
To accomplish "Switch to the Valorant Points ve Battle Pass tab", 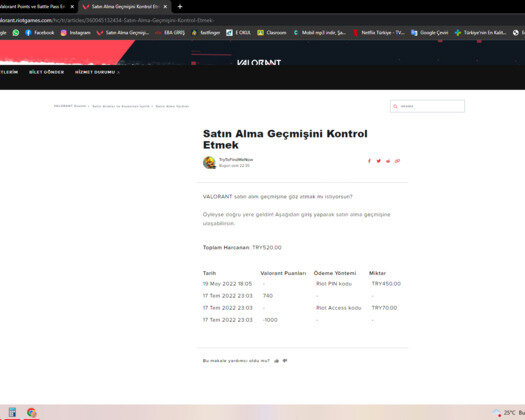I will pyautogui.click(x=32, y=6).
